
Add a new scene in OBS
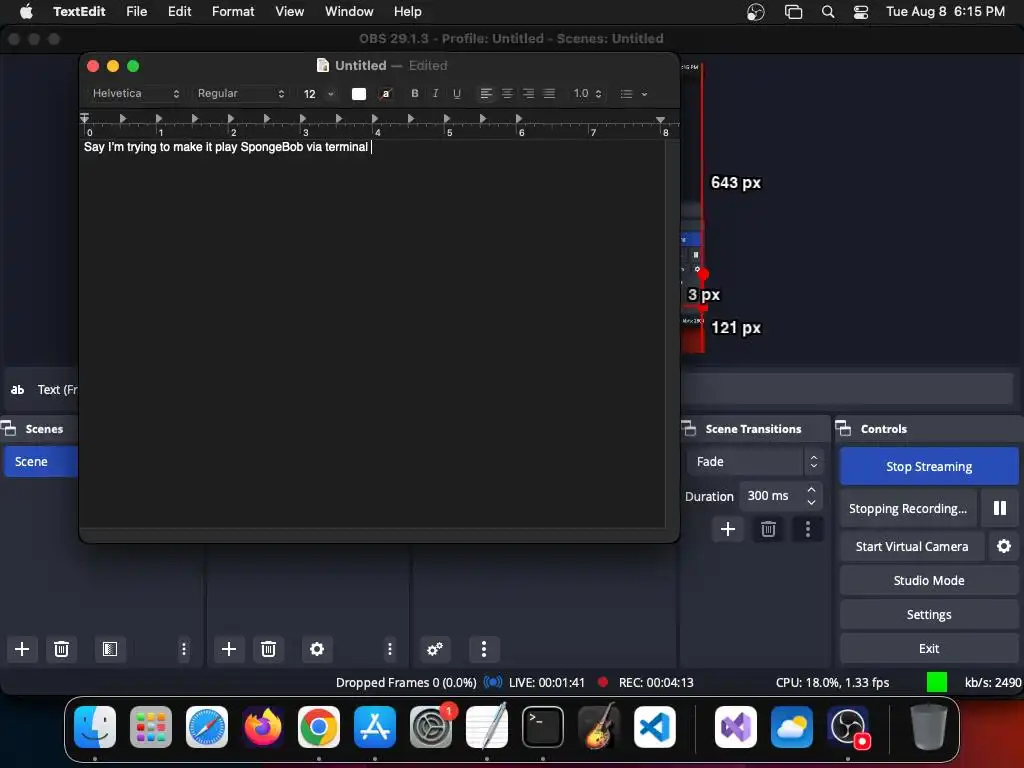(22, 649)
